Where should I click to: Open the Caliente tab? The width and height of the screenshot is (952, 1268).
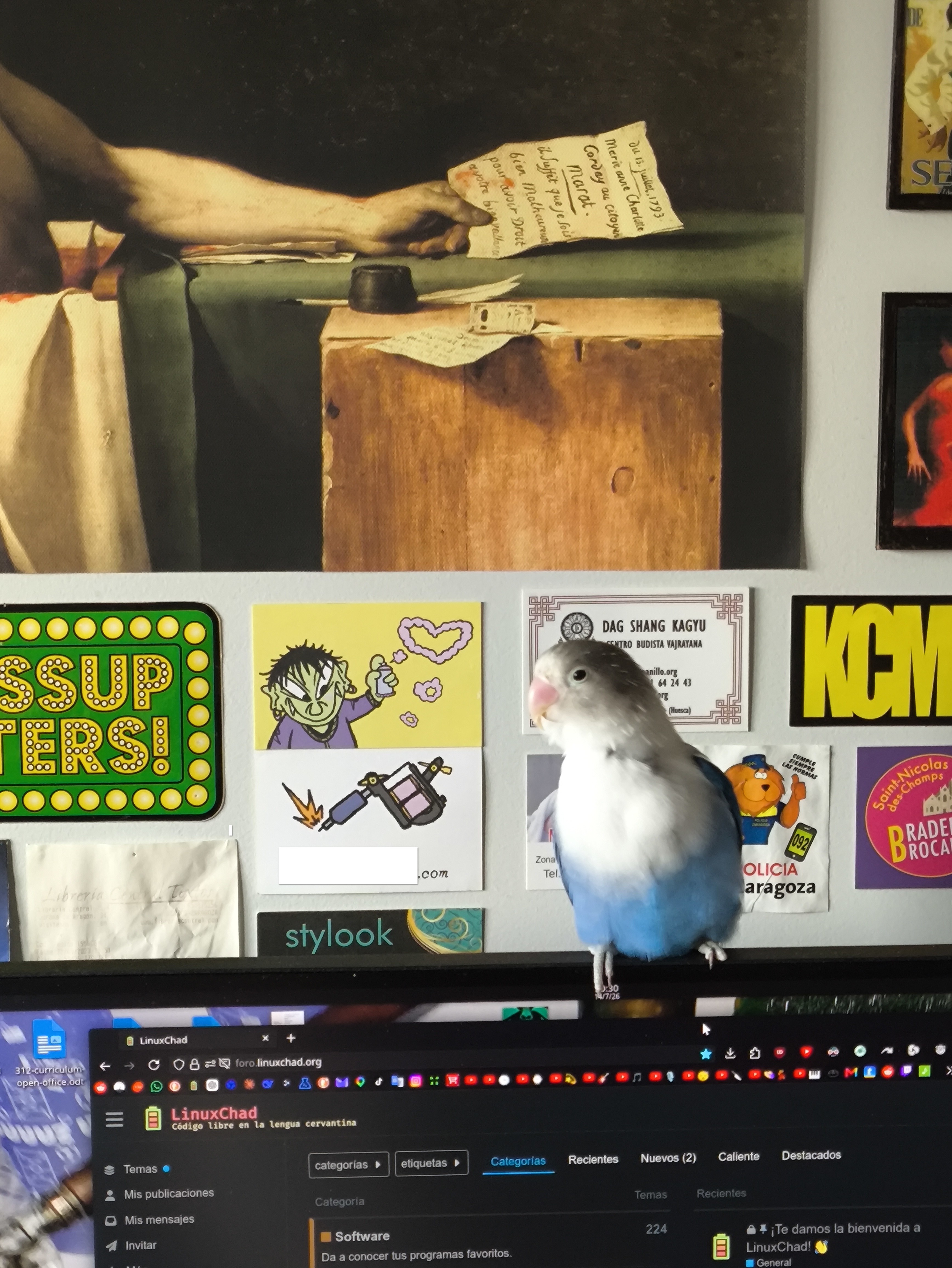tap(739, 1157)
